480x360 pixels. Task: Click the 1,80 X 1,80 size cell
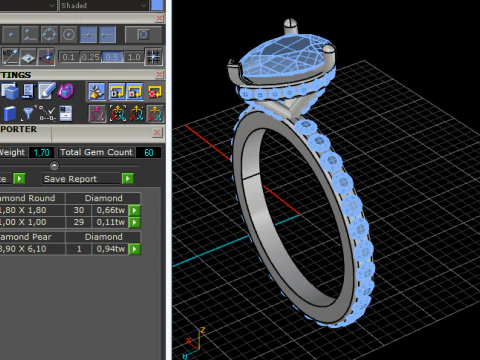[x=32, y=210]
